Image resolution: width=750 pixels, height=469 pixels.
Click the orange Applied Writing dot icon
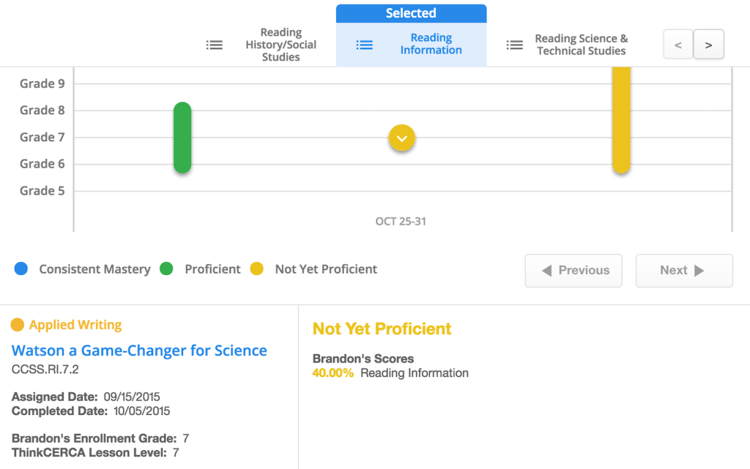(17, 325)
